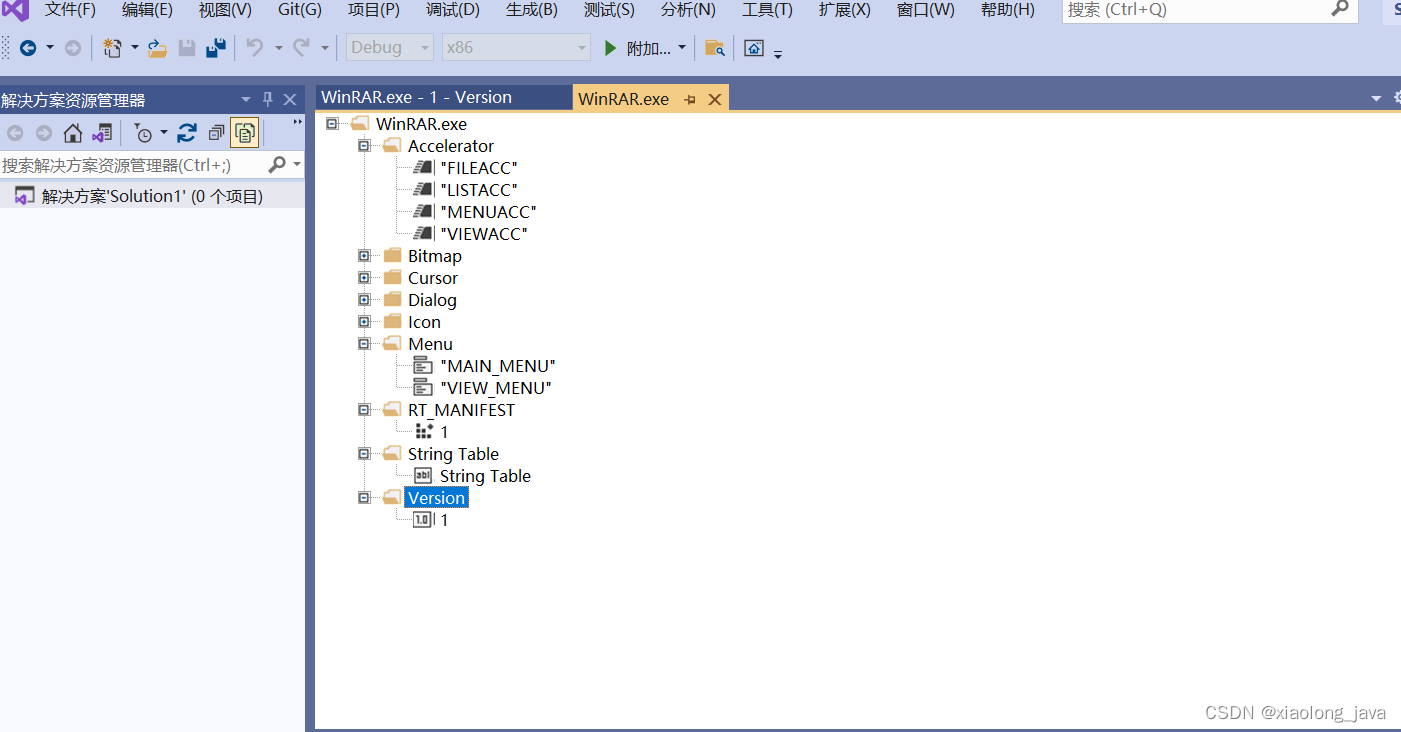Click the find in files icon
The image size is (1401, 732).
pos(715,48)
